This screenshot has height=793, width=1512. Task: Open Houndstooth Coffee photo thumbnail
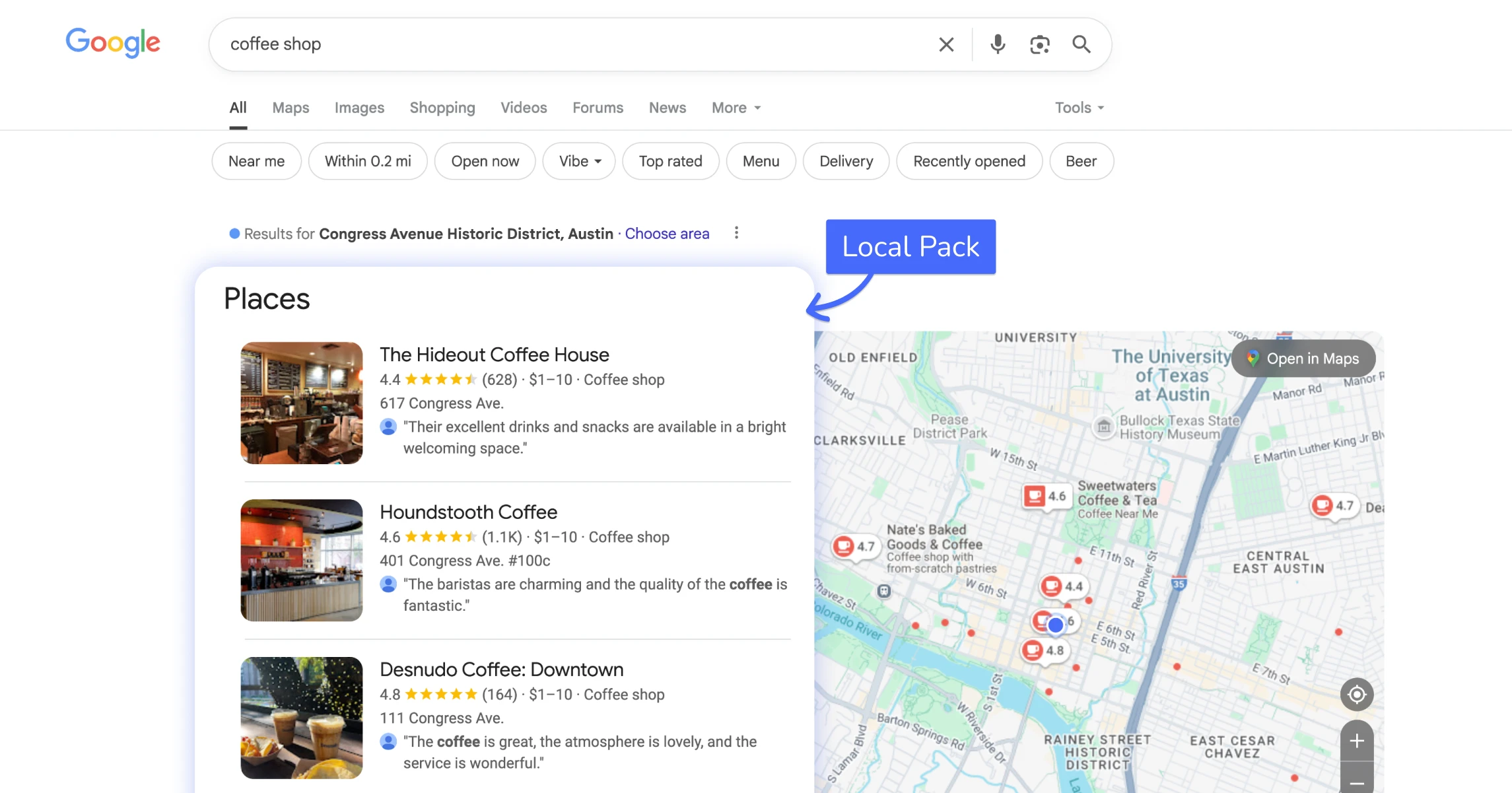pos(302,560)
